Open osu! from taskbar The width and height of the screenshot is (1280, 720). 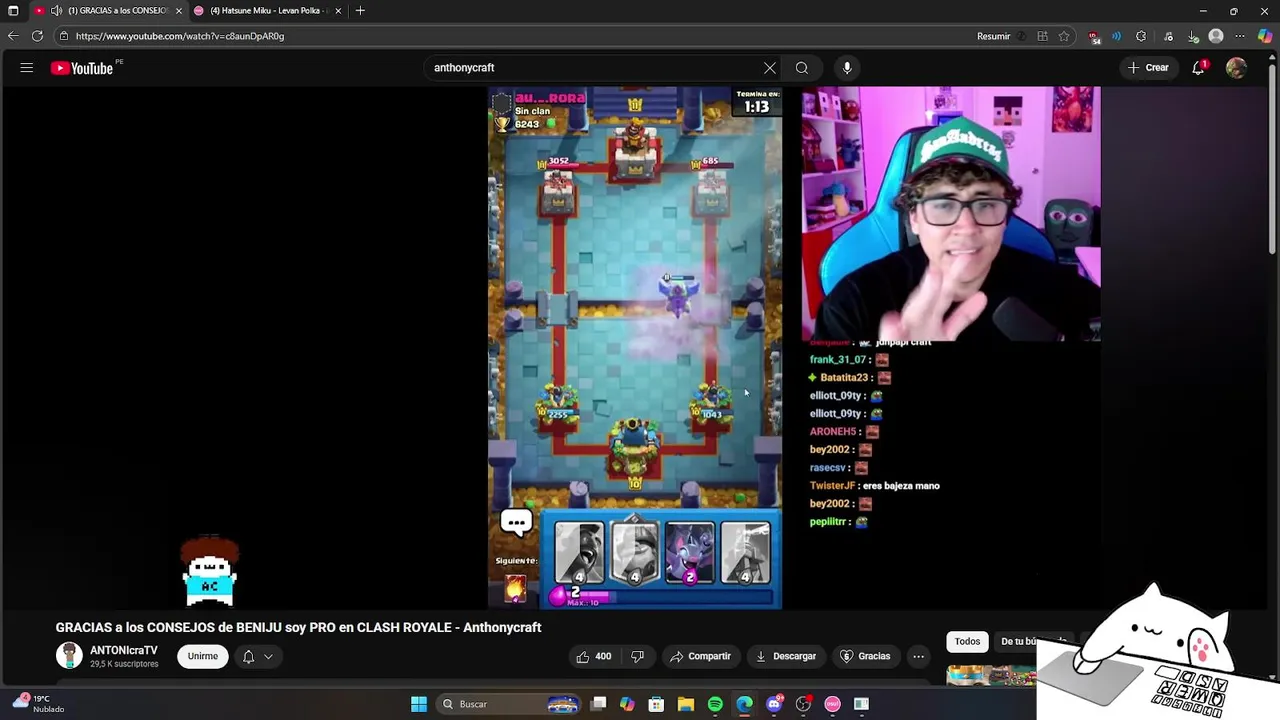(832, 704)
